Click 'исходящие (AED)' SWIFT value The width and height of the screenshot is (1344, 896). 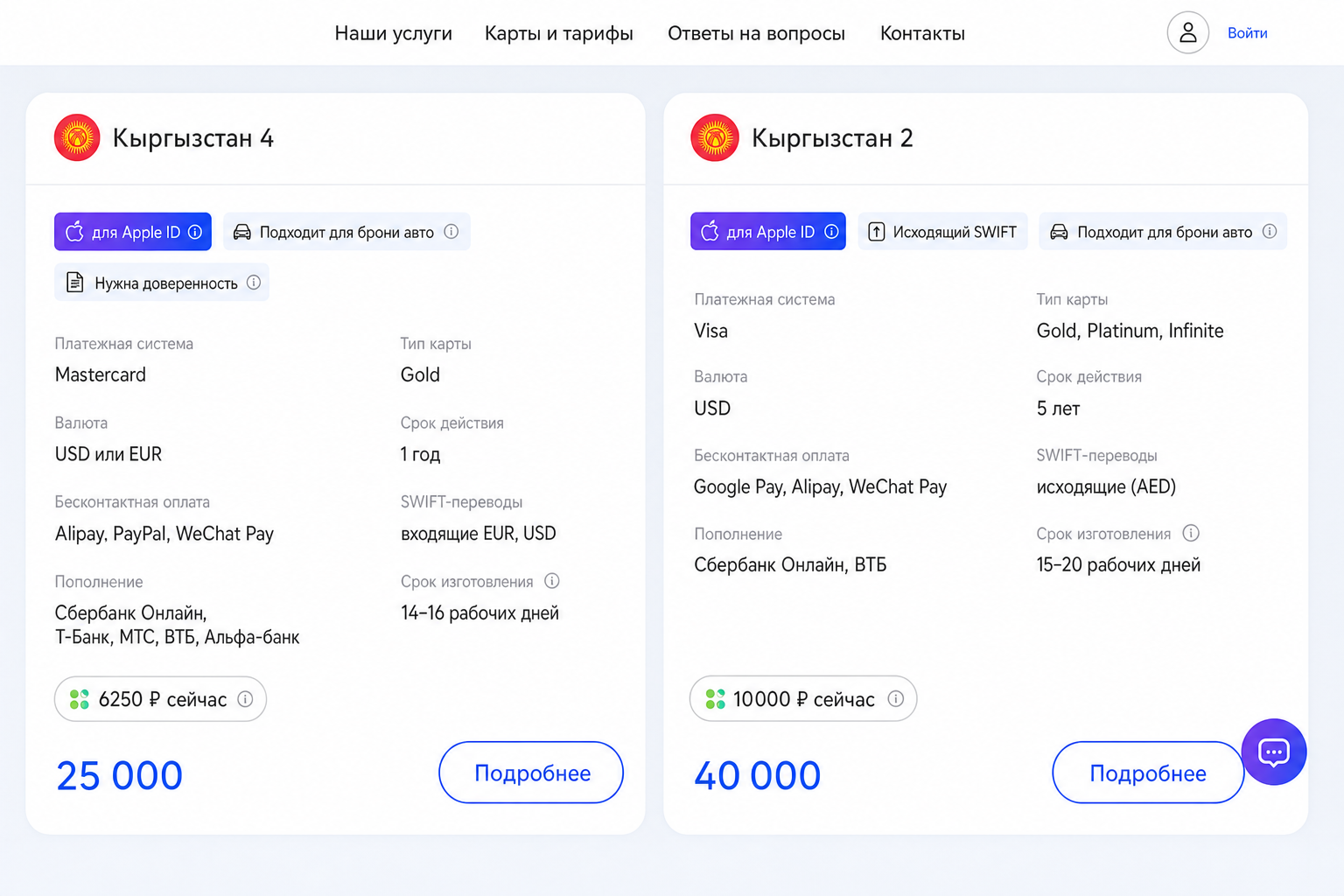tap(1106, 486)
